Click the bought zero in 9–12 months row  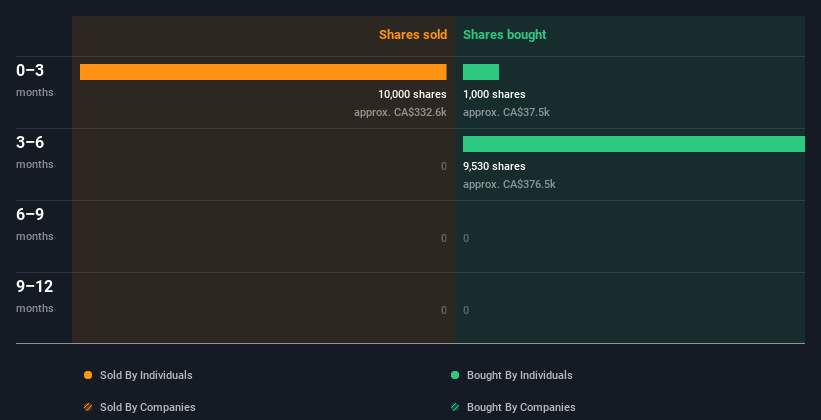pos(466,310)
